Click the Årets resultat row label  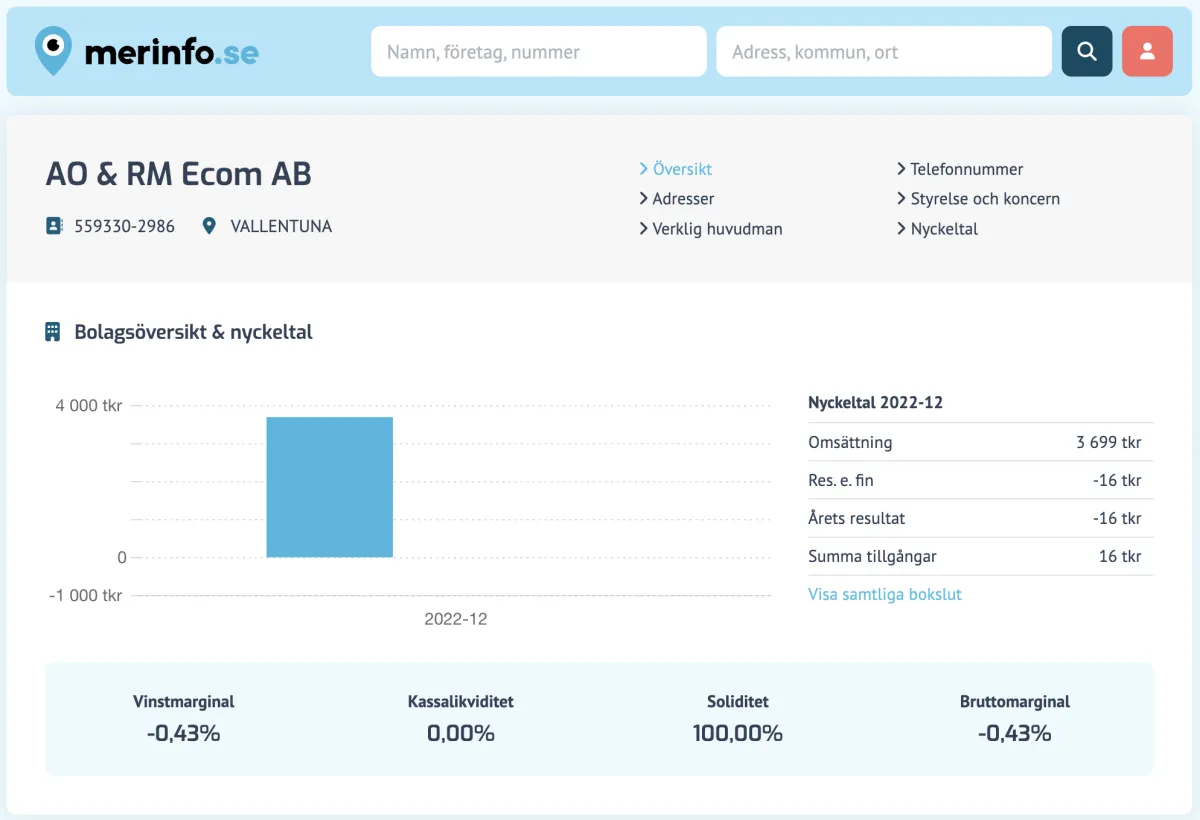(x=857, y=518)
